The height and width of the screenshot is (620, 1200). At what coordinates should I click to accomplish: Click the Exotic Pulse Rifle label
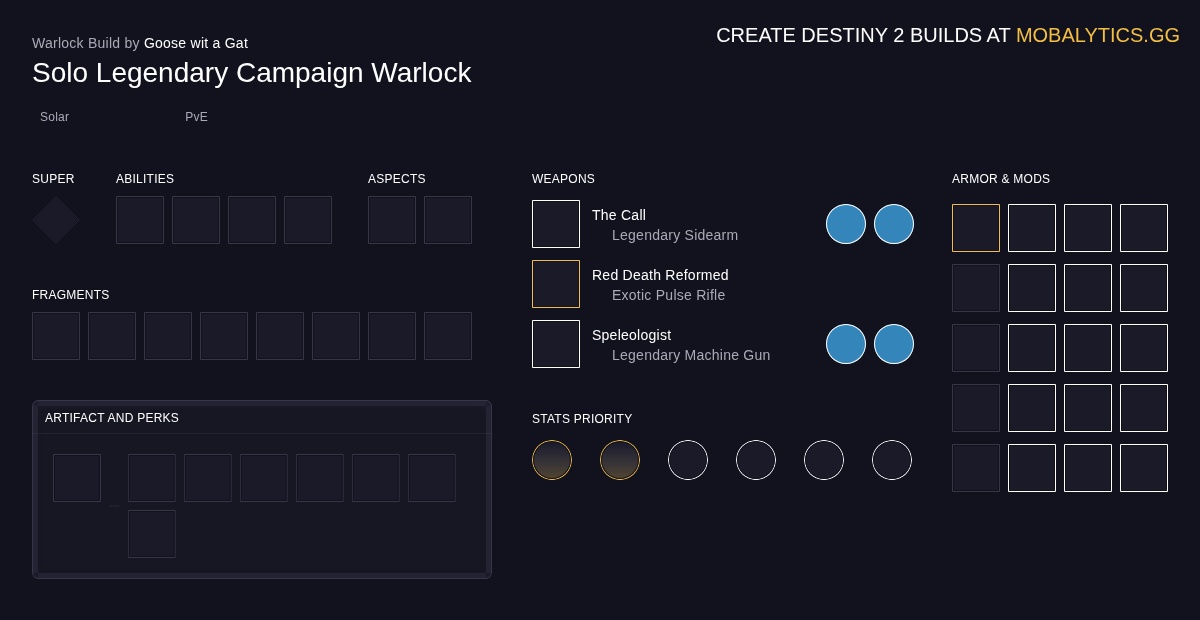[669, 295]
